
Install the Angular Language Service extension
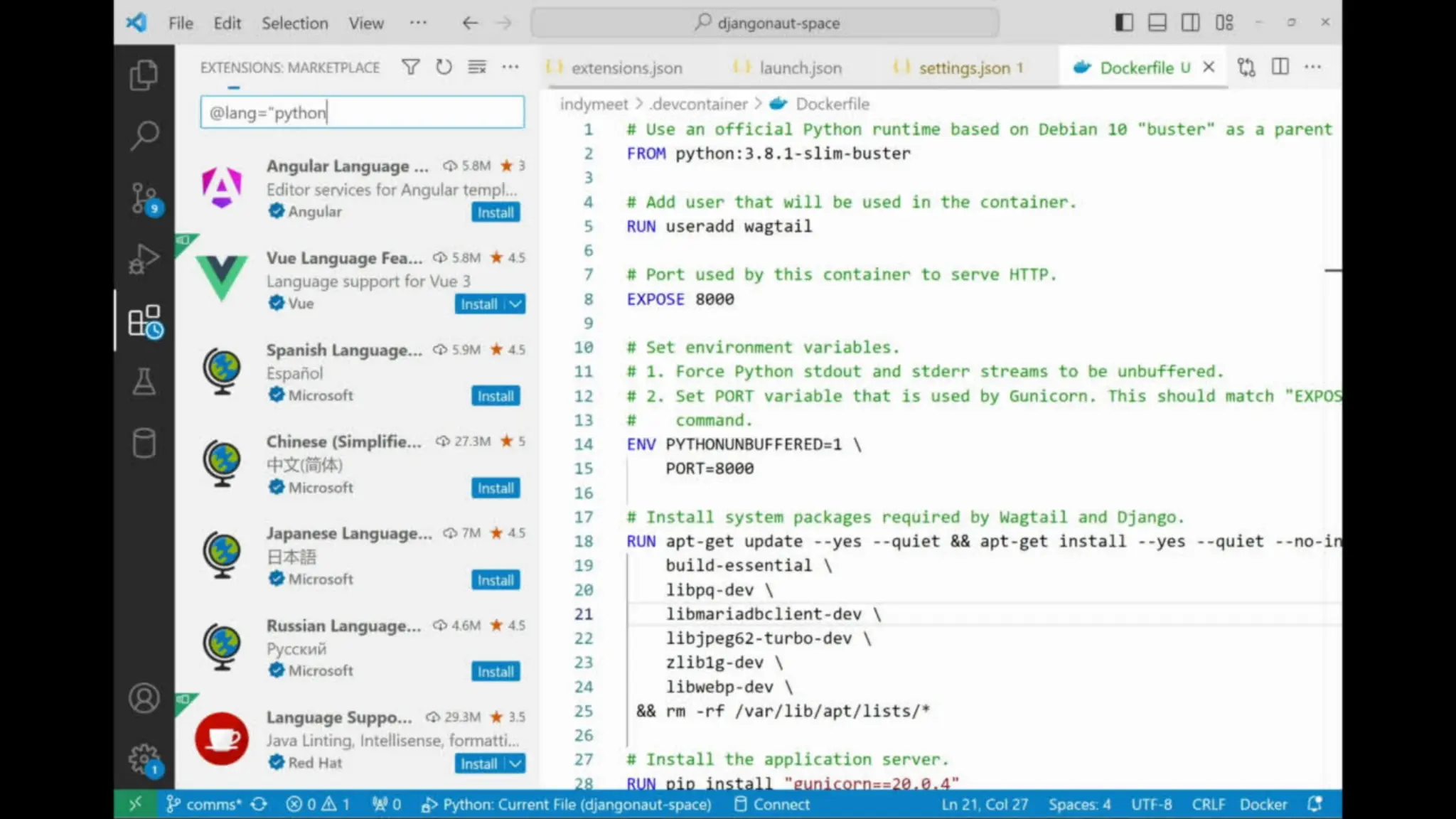click(496, 213)
